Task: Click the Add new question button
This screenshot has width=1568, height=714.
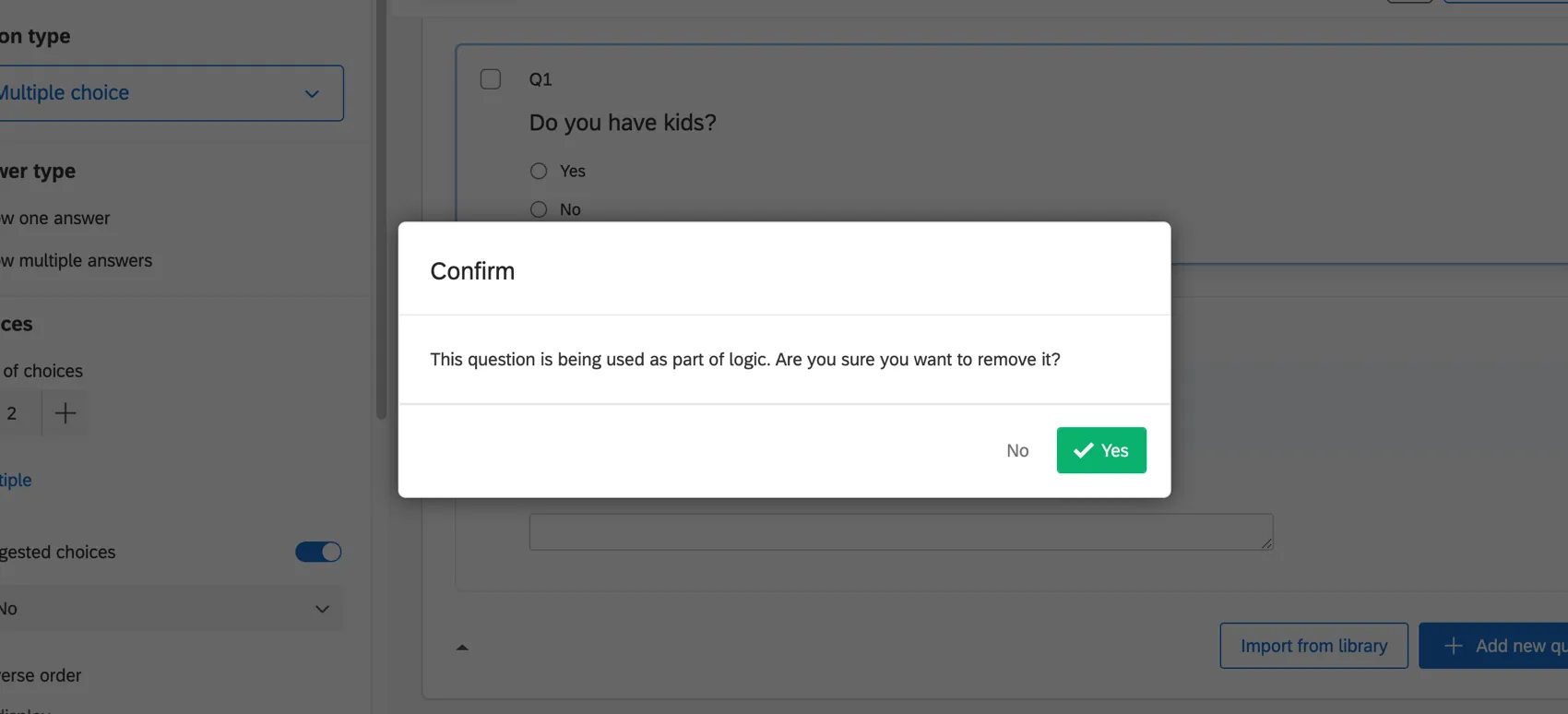Action: [x=1503, y=646]
